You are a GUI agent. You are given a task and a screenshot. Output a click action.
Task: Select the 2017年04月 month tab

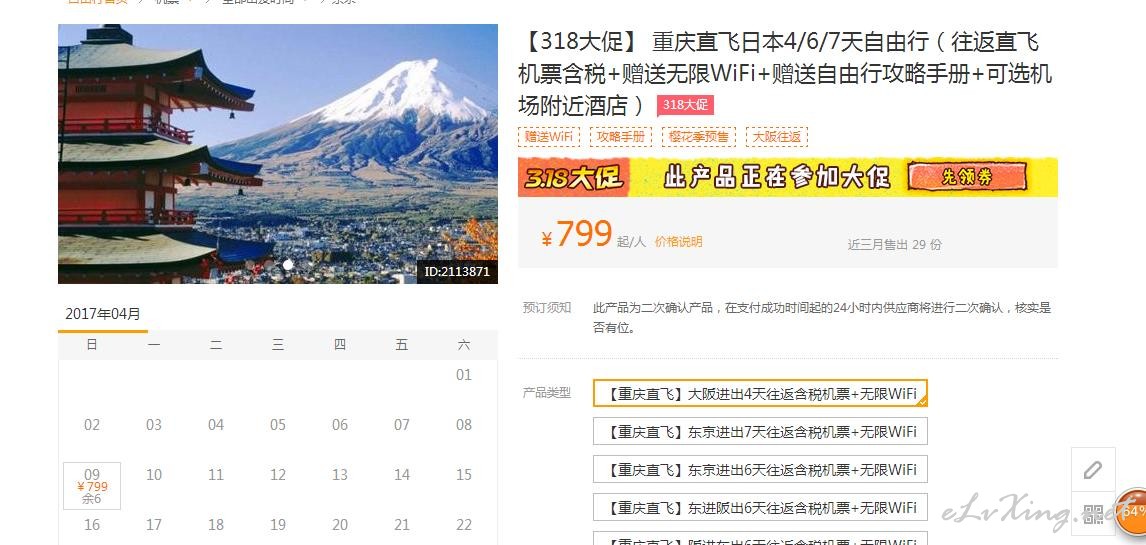pos(102,315)
